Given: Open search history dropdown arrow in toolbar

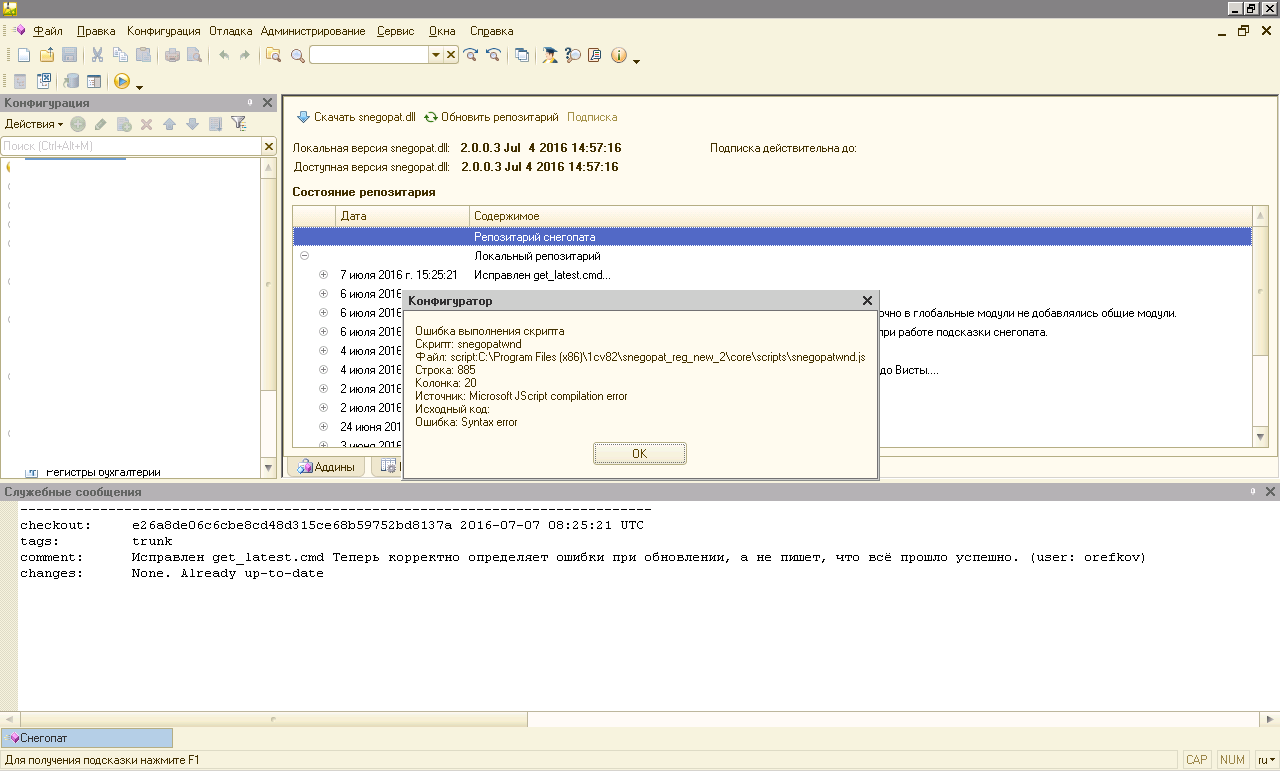Looking at the screenshot, I should point(436,55).
